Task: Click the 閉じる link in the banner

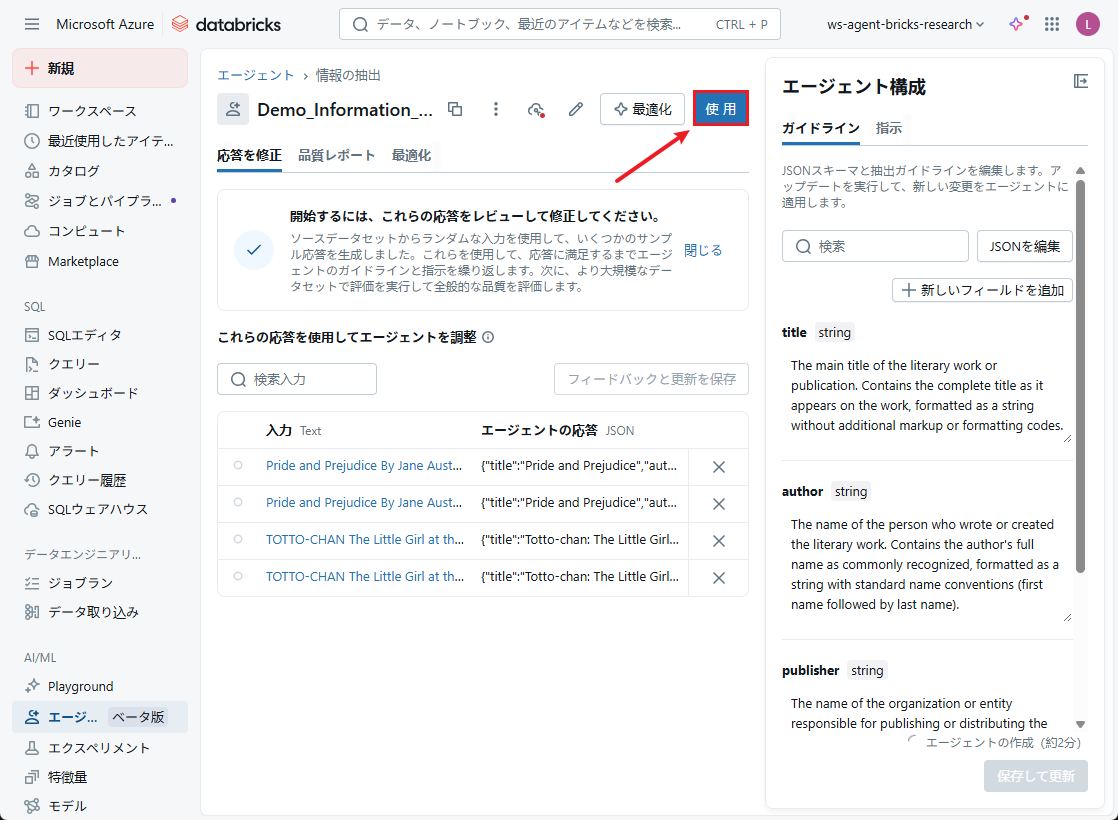Action: click(702, 250)
